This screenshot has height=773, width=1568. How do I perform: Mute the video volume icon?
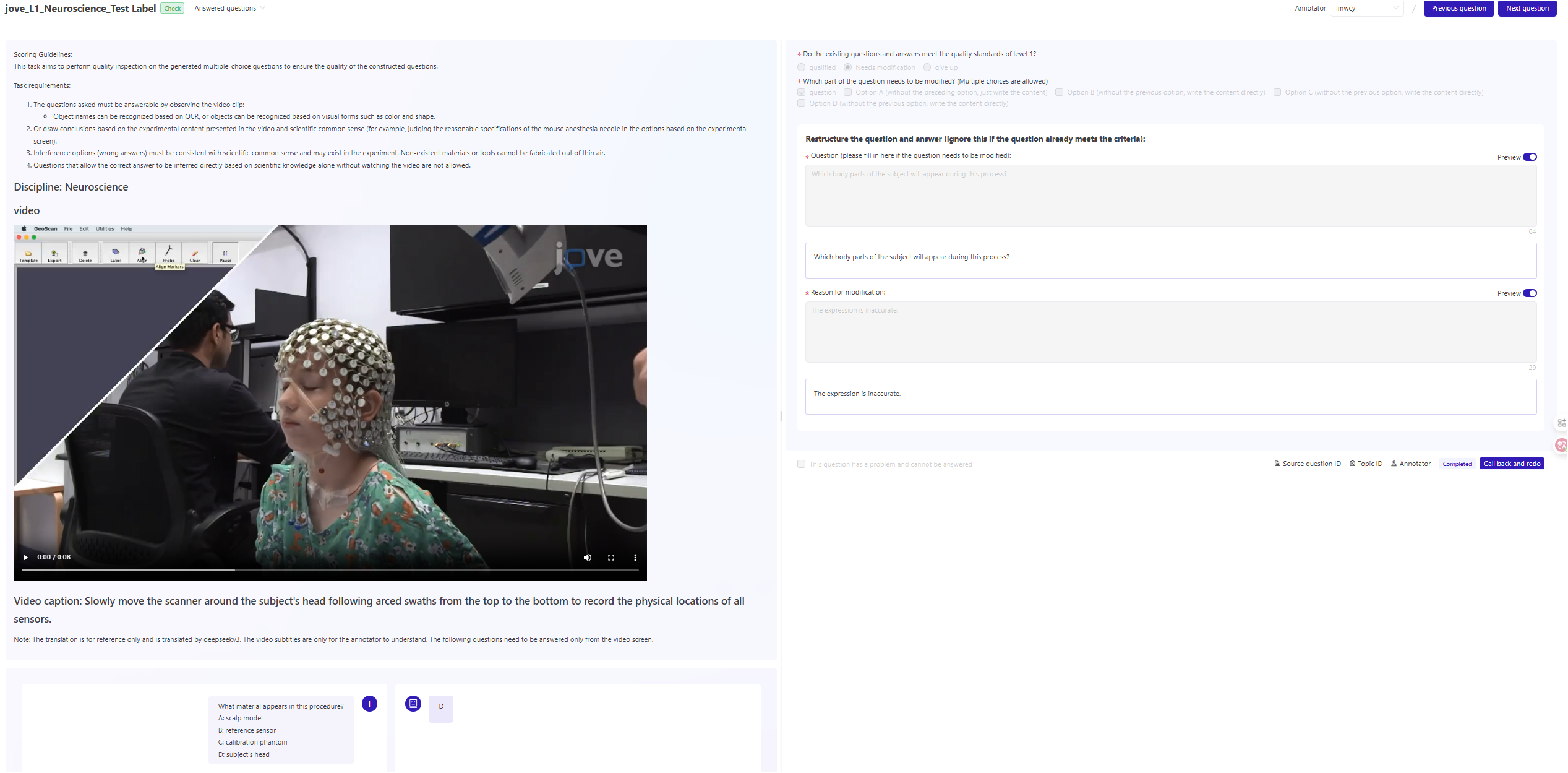tap(587, 558)
